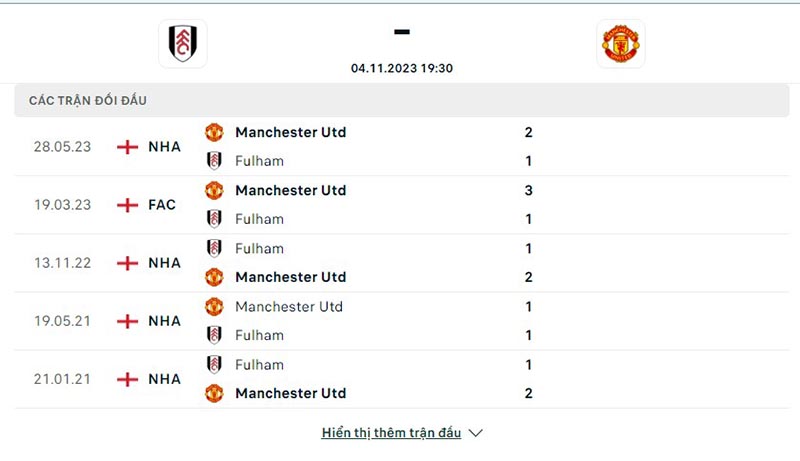Image resolution: width=800 pixels, height=461 pixels.
Task: Click the FAC competition label for 19.03.23
Action: pyautogui.click(x=162, y=205)
